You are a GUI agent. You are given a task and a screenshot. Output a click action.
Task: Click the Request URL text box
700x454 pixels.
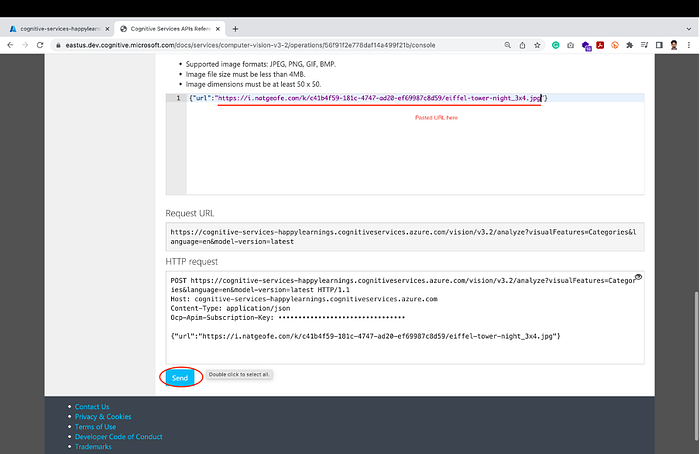404,237
